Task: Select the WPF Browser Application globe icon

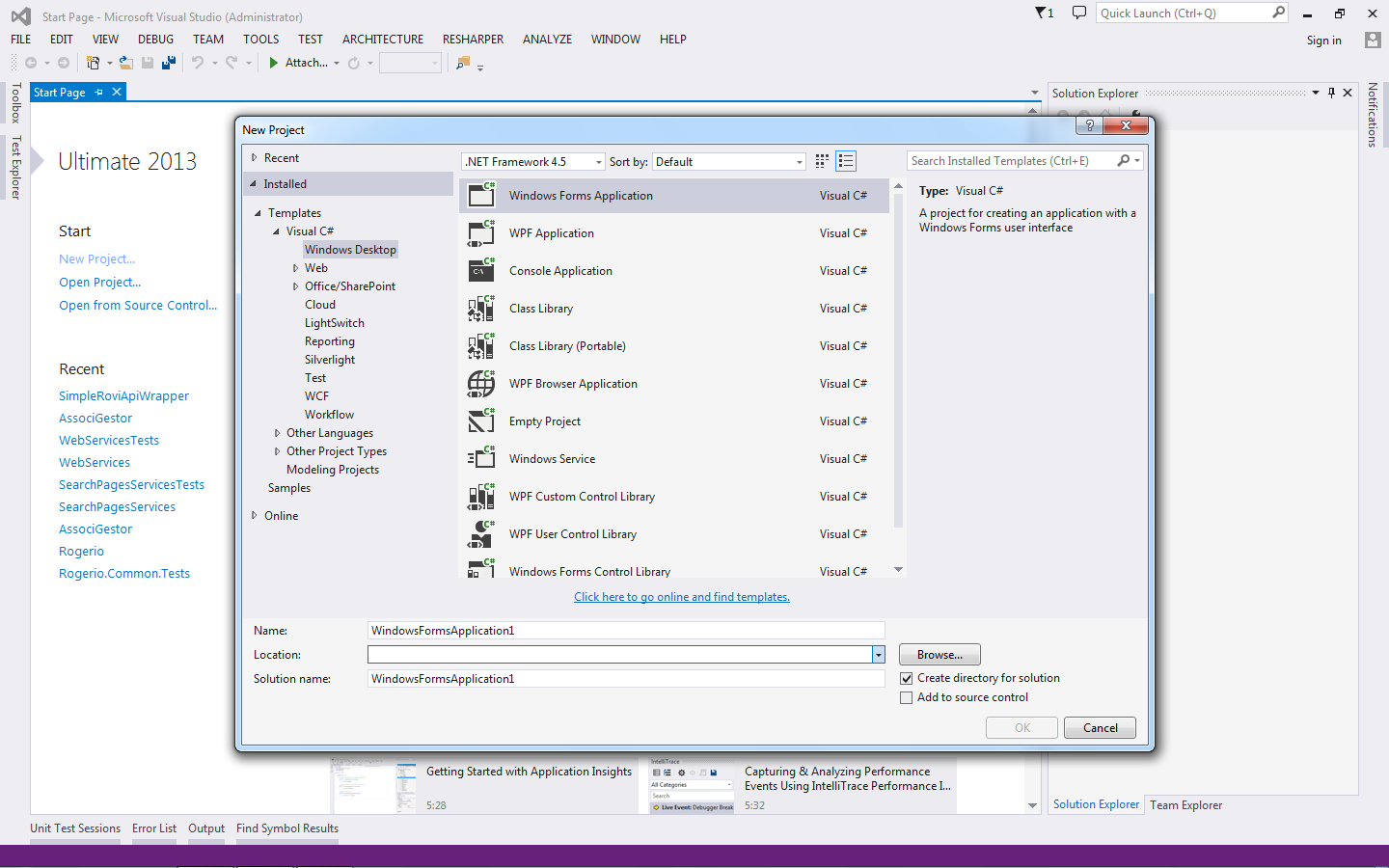Action: [x=481, y=383]
